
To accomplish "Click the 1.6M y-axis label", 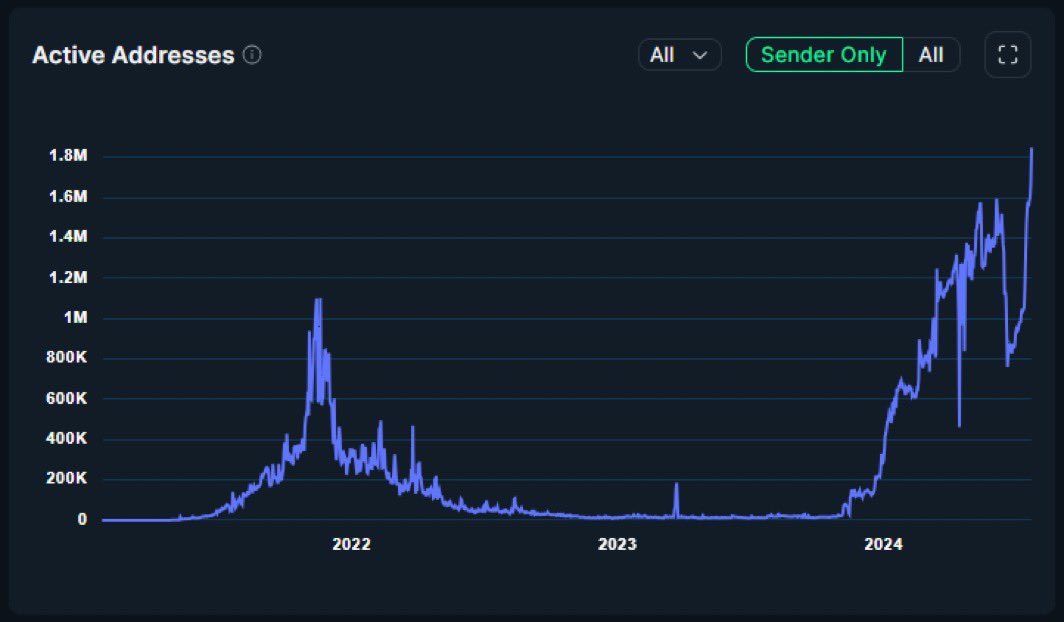I will 68,196.
